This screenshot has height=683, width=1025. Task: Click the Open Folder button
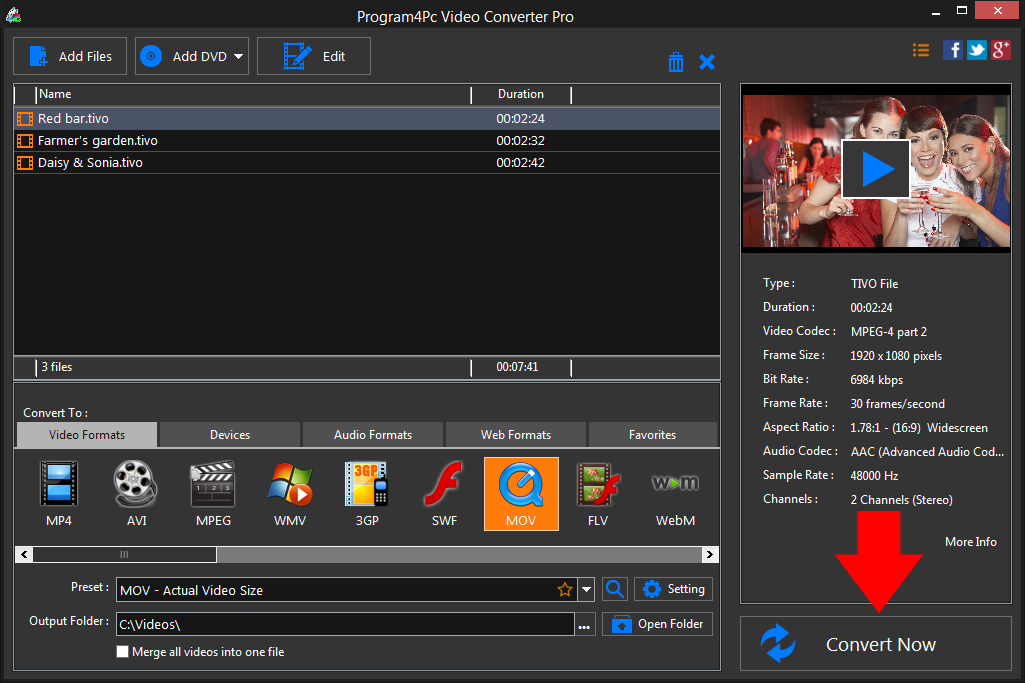pyautogui.click(x=657, y=624)
